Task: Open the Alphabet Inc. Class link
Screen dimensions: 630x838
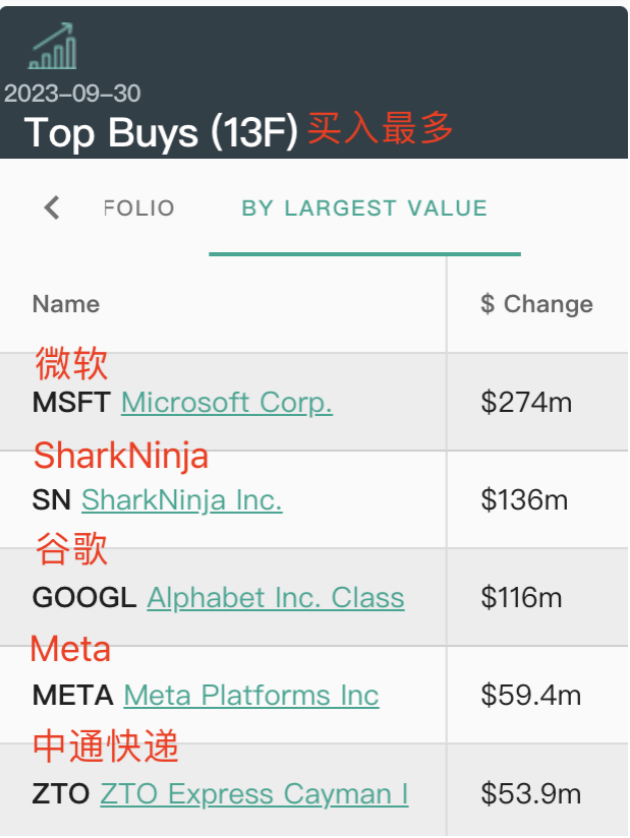Action: (275, 598)
